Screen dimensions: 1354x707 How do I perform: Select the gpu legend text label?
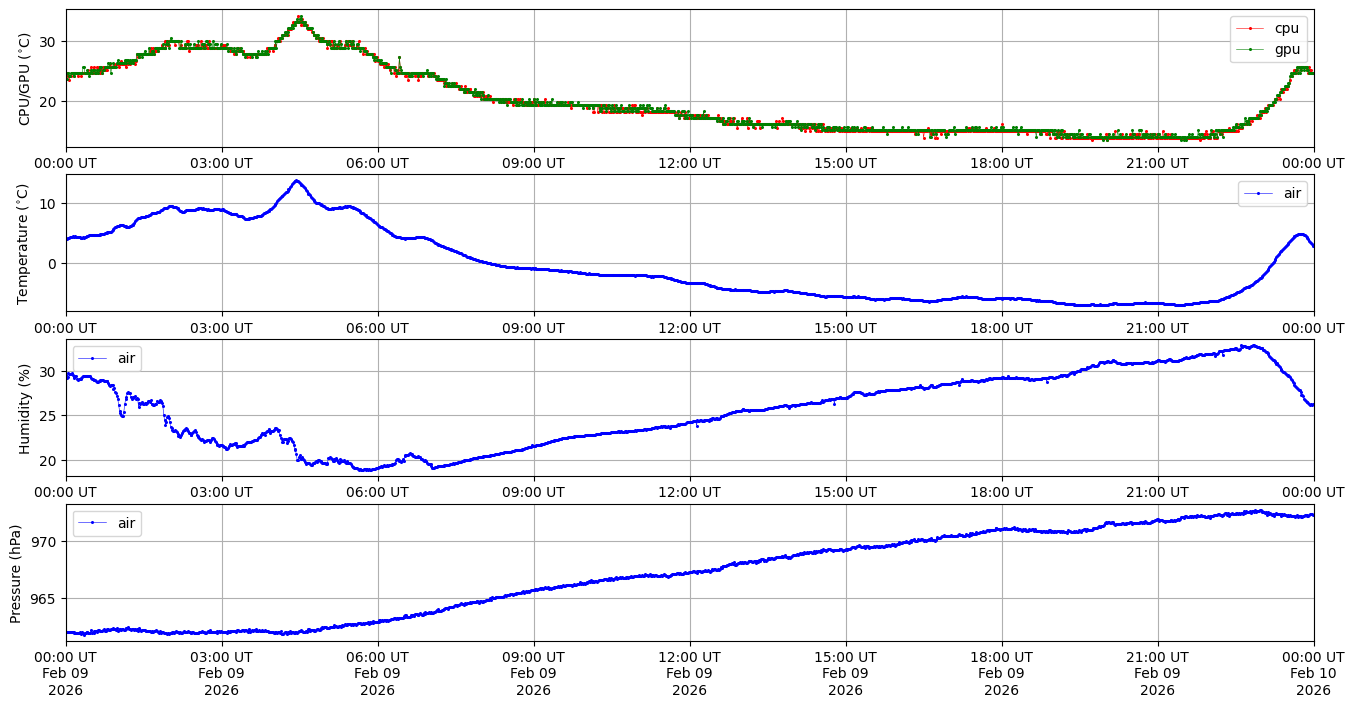click(x=1287, y=49)
